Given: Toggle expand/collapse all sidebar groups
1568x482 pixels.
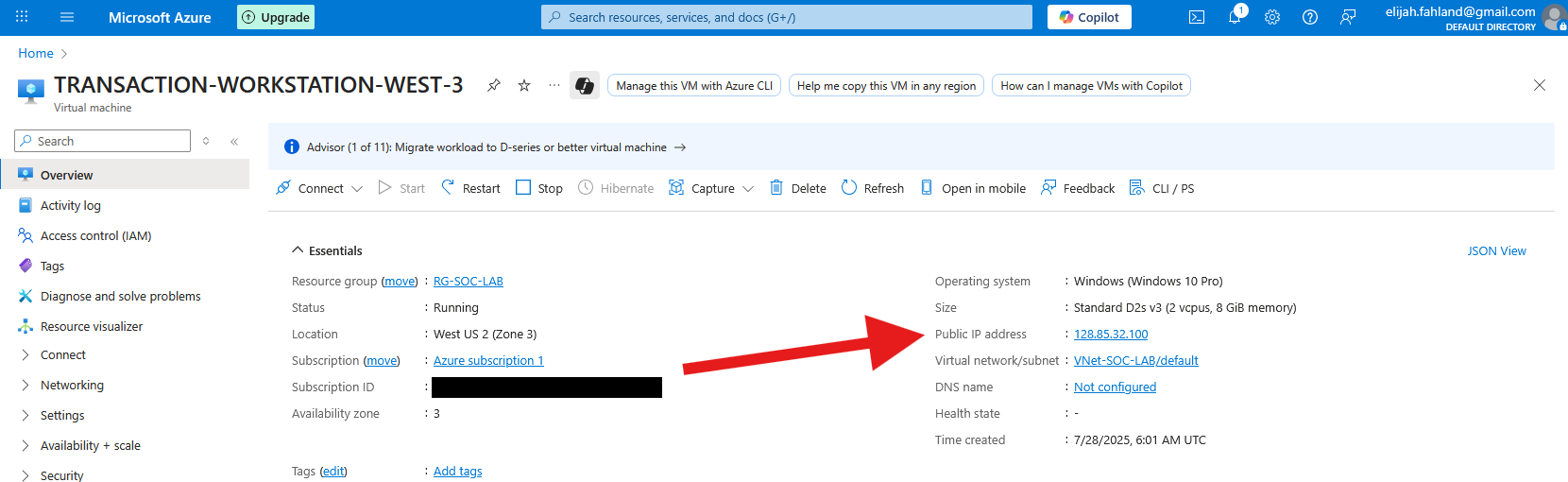Looking at the screenshot, I should [x=206, y=141].
